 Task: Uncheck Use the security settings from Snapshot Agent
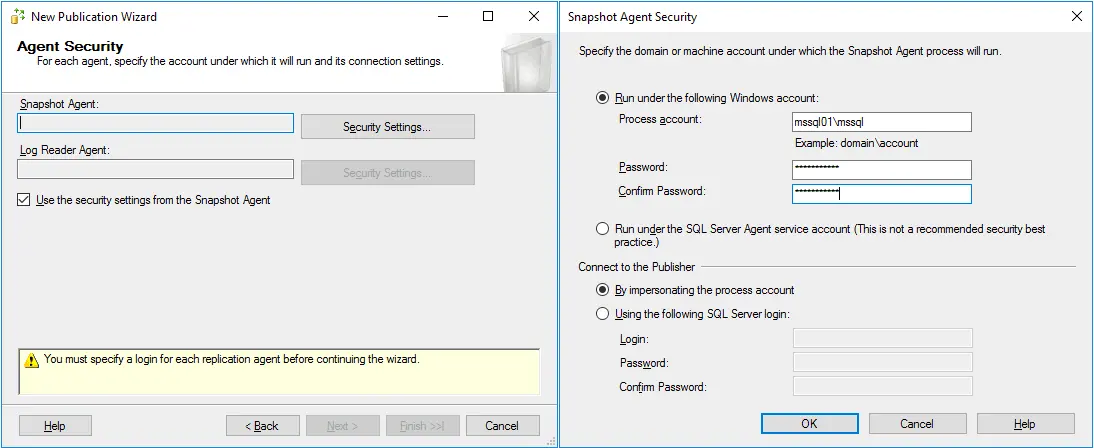24,200
